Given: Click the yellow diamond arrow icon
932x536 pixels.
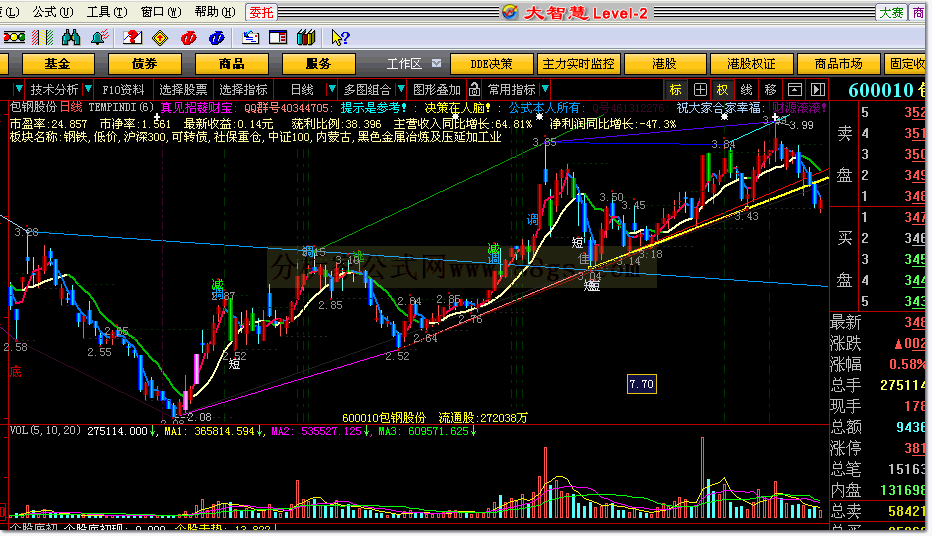Looking at the screenshot, I should point(160,38).
